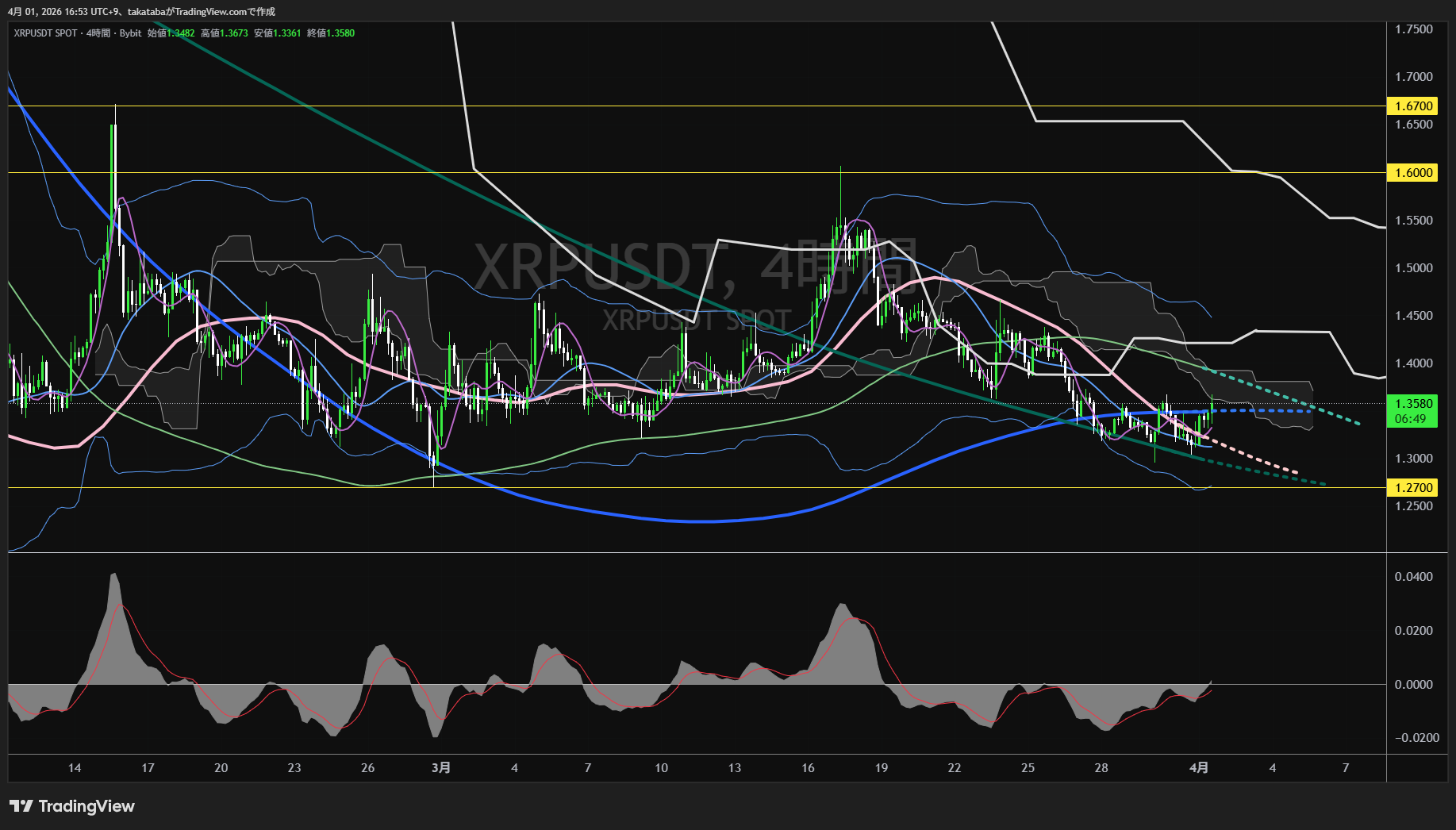The width and height of the screenshot is (1456, 830).
Task: Click date 22 on the time axis
Action: 955,768
